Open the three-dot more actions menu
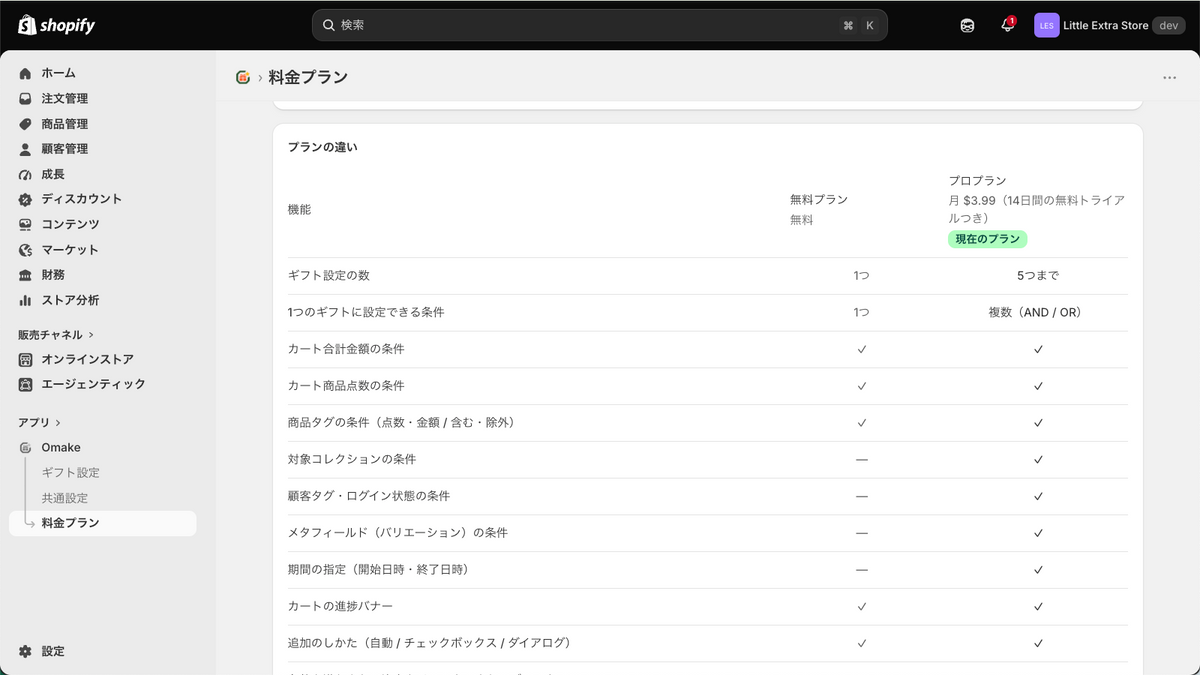This screenshot has width=1200, height=675. coord(1169,77)
